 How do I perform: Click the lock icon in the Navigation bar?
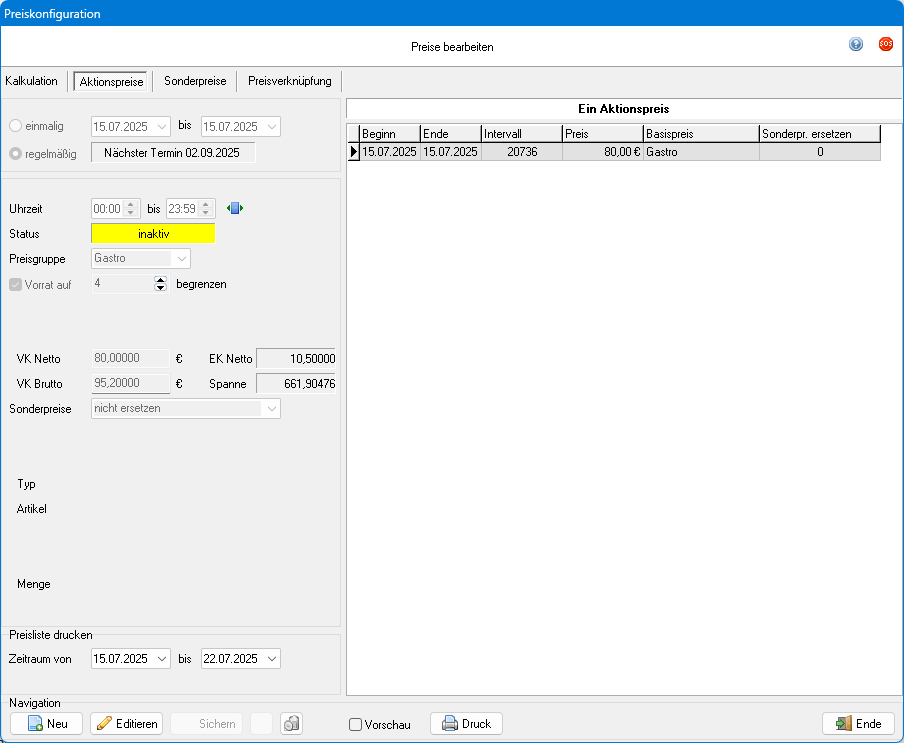[291, 724]
